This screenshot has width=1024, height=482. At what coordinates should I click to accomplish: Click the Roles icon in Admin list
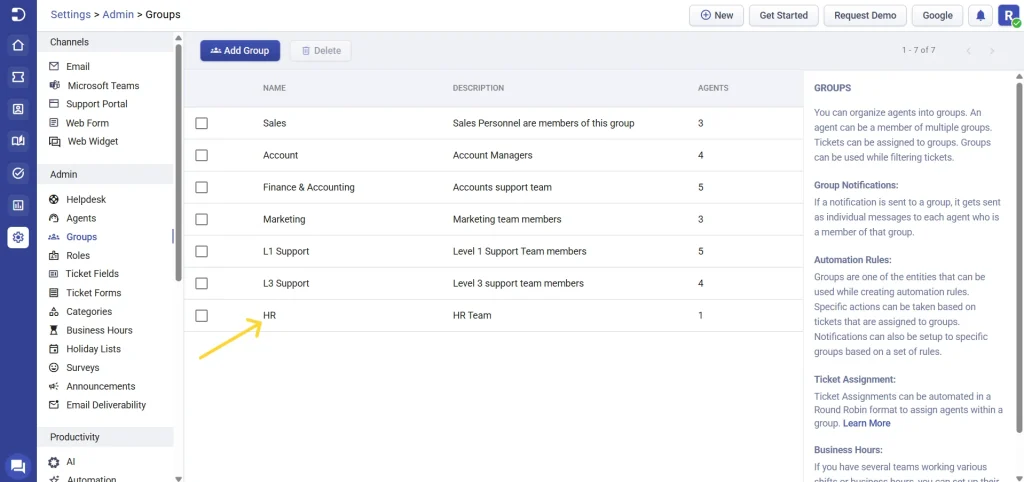tap(54, 255)
